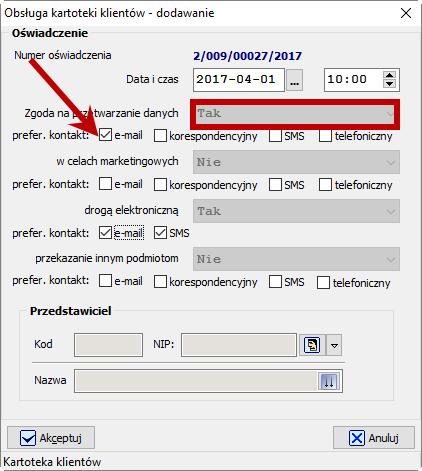Open drogą elektroniczną dropdown
422x471 pixels.
[296, 211]
